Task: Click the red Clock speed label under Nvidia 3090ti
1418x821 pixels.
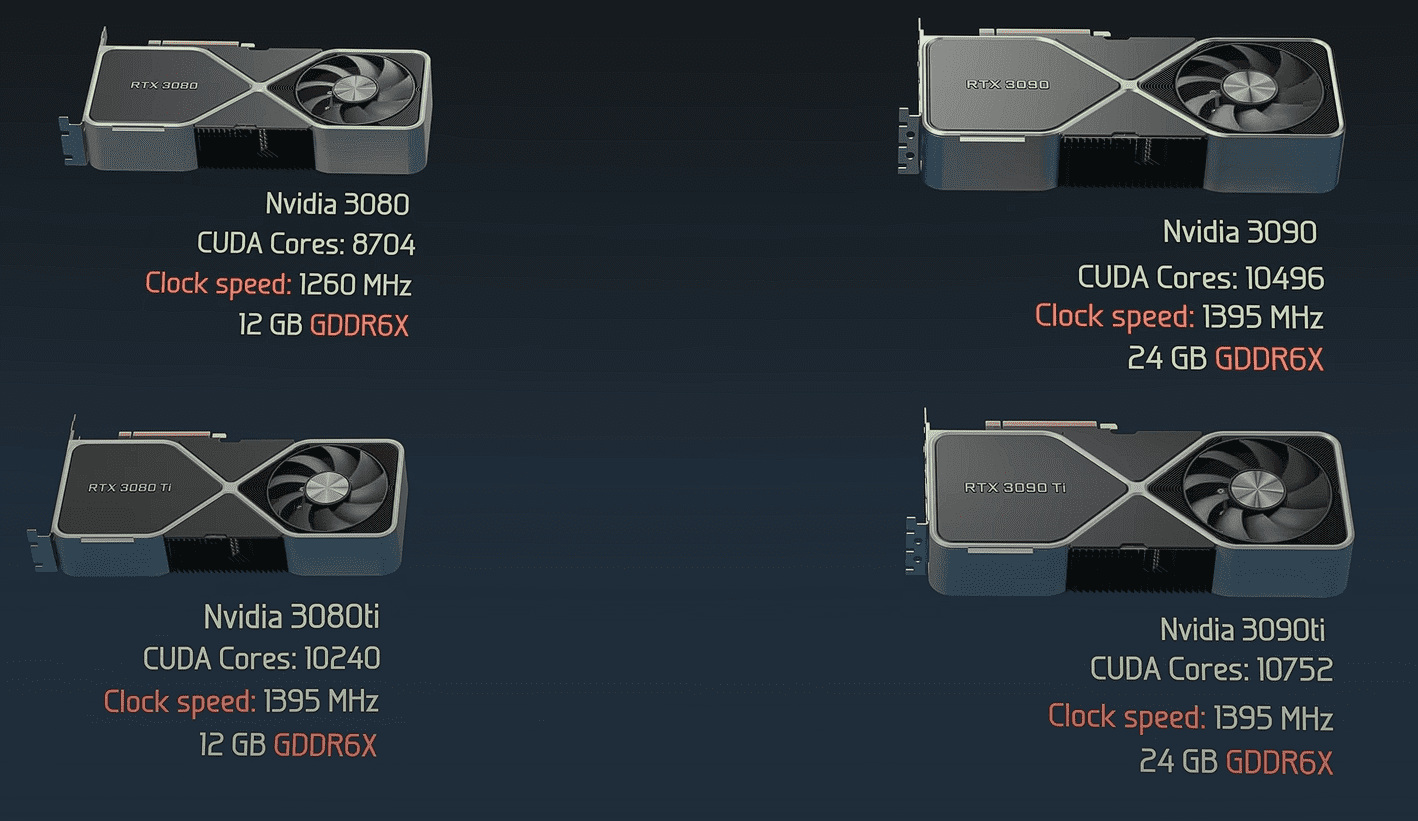Action: (1127, 717)
